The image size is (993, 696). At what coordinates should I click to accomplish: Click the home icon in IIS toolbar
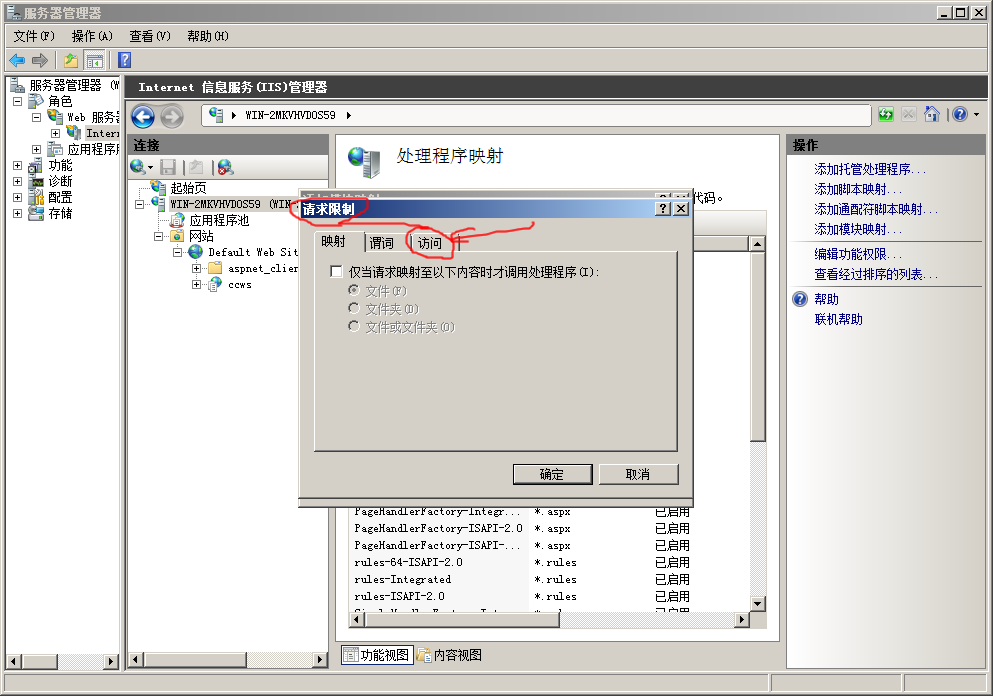(932, 115)
